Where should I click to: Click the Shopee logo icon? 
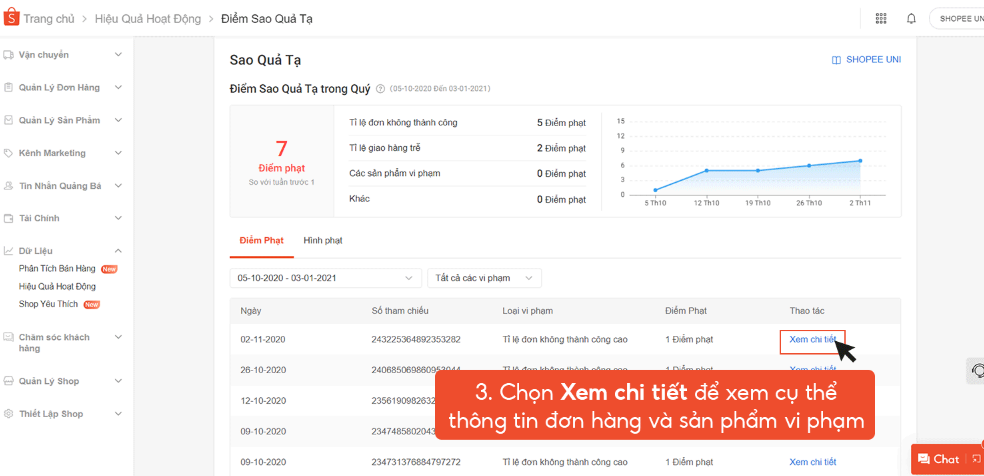pyautogui.click(x=12, y=18)
